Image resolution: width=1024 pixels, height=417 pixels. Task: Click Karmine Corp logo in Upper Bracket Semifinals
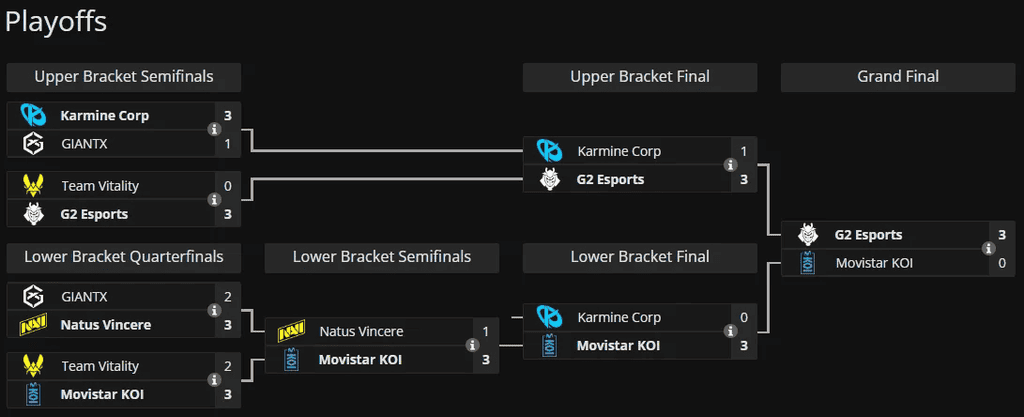tap(33, 116)
